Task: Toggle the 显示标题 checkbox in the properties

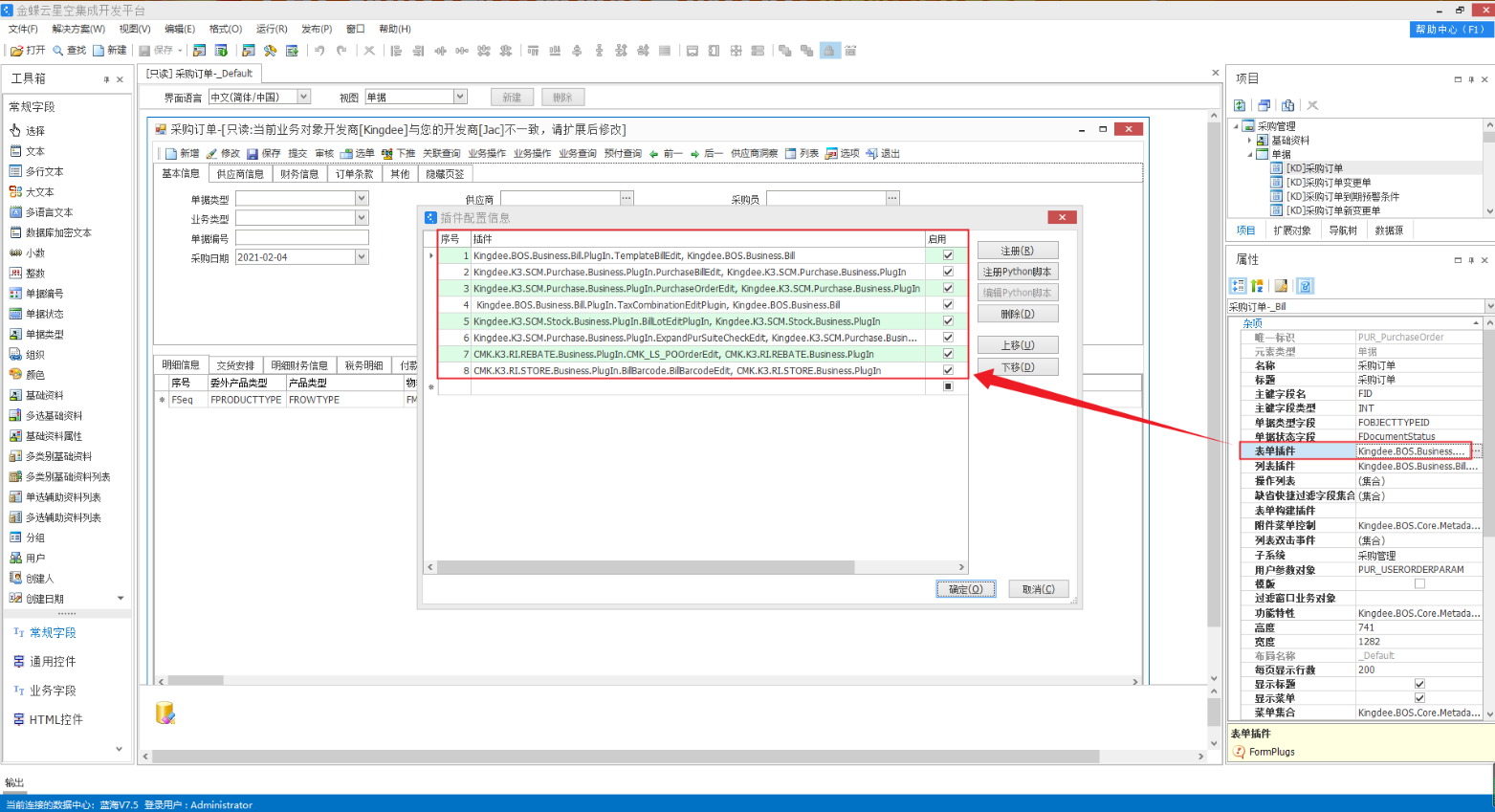Action: (x=1419, y=684)
